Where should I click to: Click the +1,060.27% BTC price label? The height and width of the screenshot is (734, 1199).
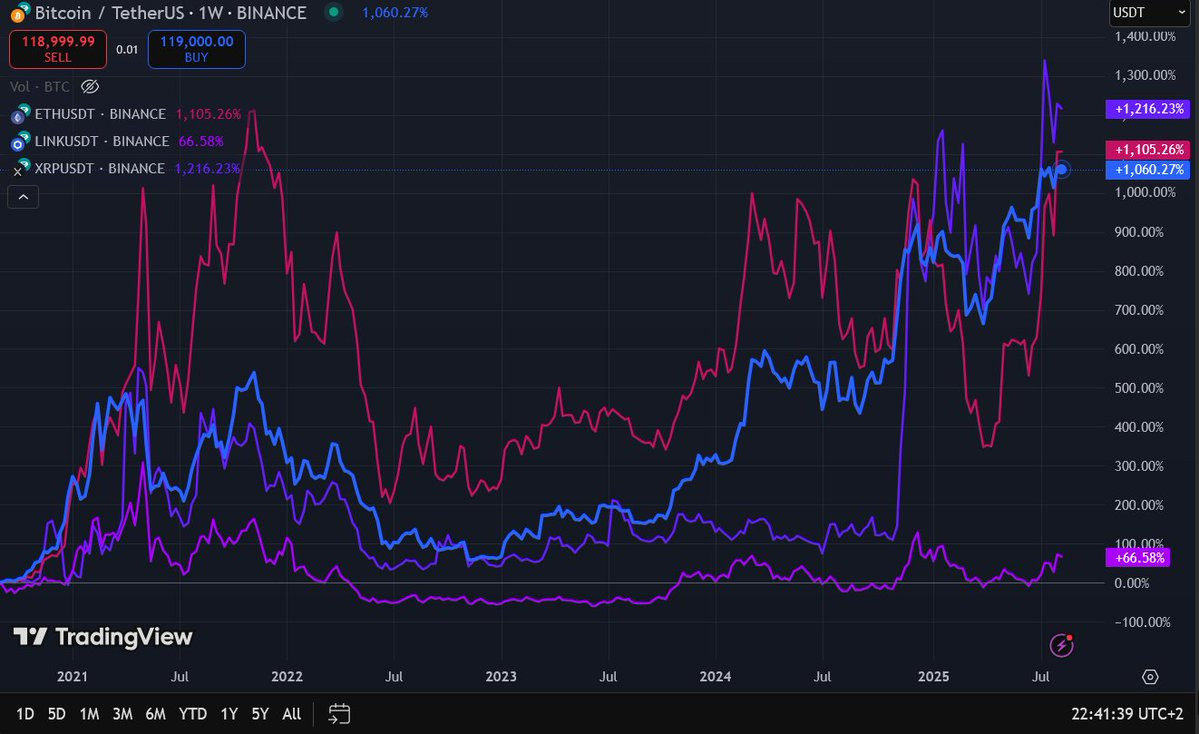[1148, 169]
